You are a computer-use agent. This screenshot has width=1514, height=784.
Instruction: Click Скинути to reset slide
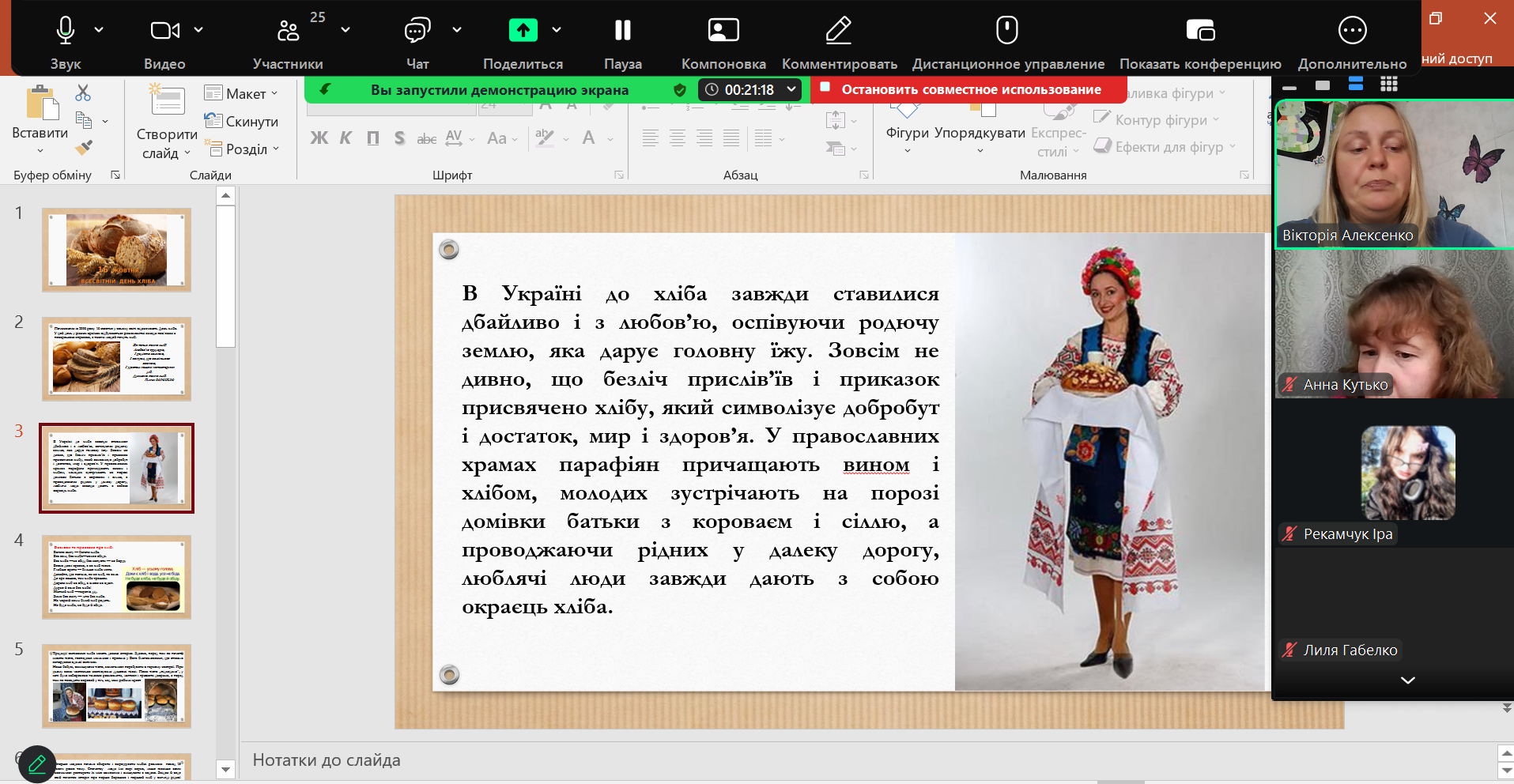point(242,121)
